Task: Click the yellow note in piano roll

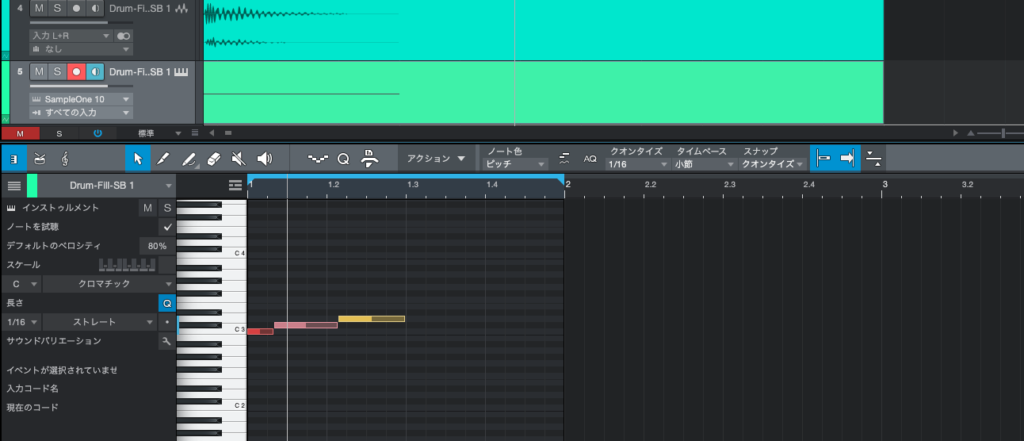Action: click(371, 319)
